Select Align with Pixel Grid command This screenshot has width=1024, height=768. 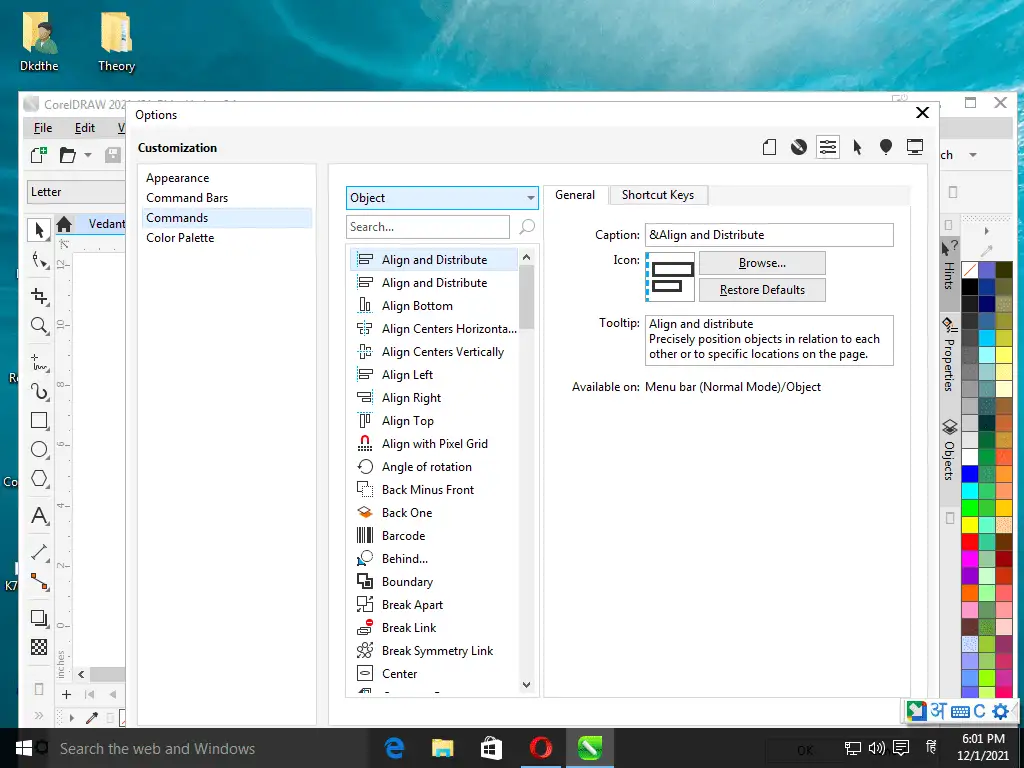click(434, 444)
